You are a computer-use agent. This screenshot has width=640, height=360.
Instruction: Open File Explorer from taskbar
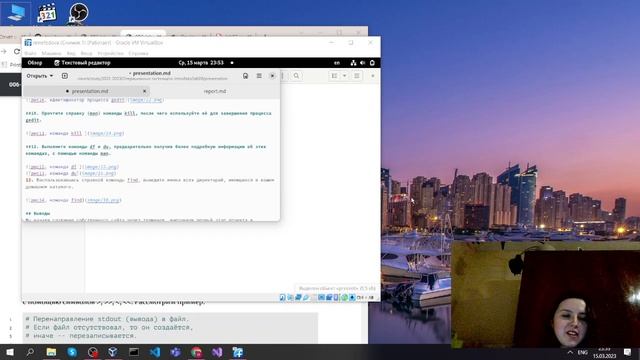click(x=51, y=352)
